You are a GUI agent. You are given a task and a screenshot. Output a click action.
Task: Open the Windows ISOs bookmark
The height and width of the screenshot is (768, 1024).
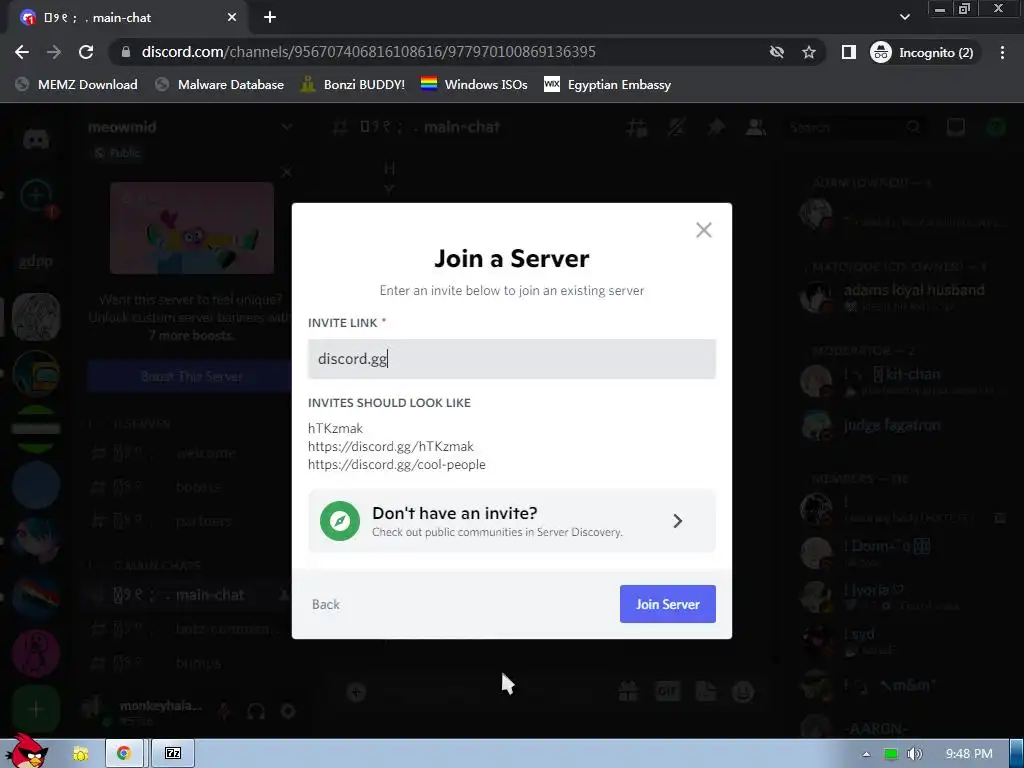[x=474, y=84]
